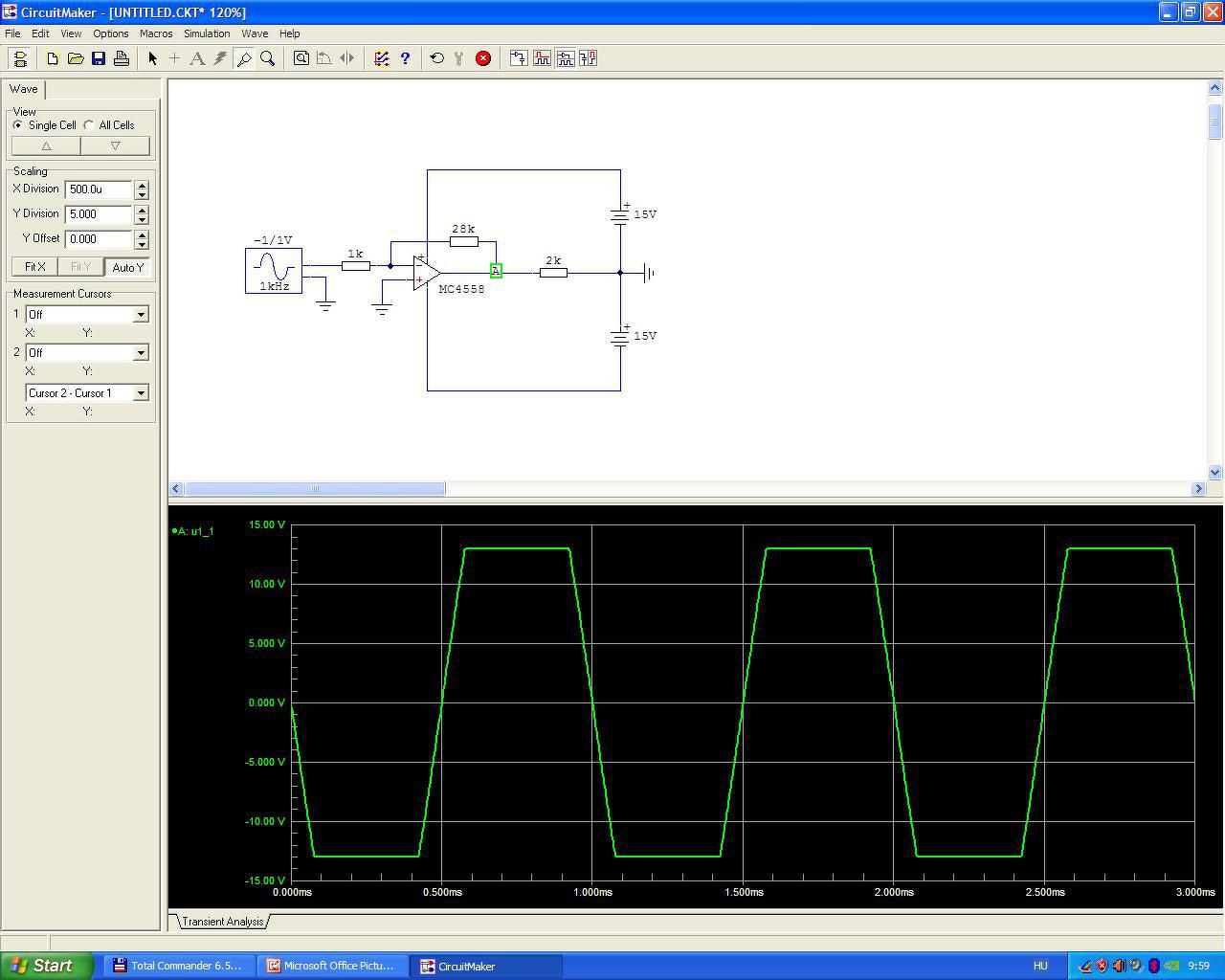Open the analyses setup icon
The image size is (1225, 980).
coord(382,58)
